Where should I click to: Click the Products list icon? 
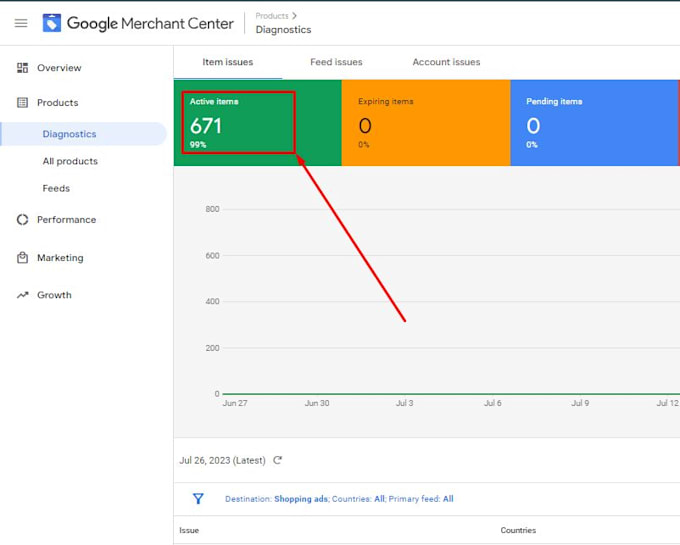pos(23,103)
